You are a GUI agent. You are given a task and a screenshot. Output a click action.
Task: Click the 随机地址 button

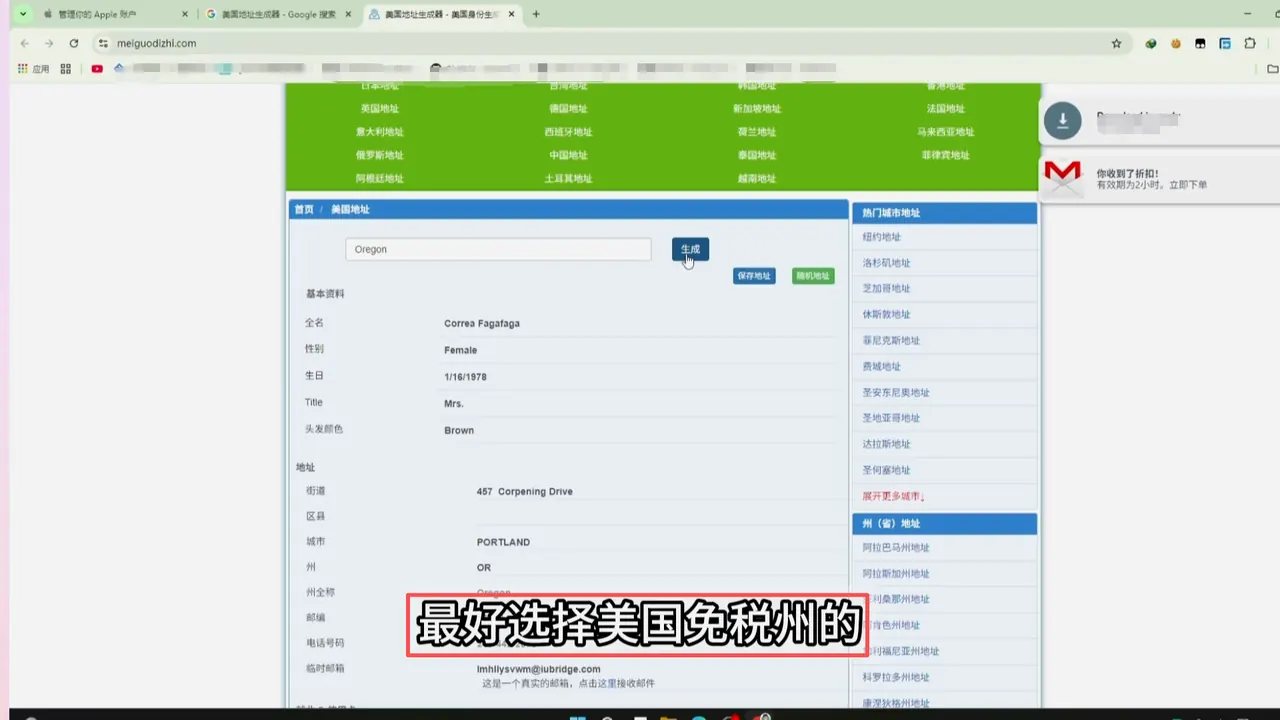pos(813,276)
